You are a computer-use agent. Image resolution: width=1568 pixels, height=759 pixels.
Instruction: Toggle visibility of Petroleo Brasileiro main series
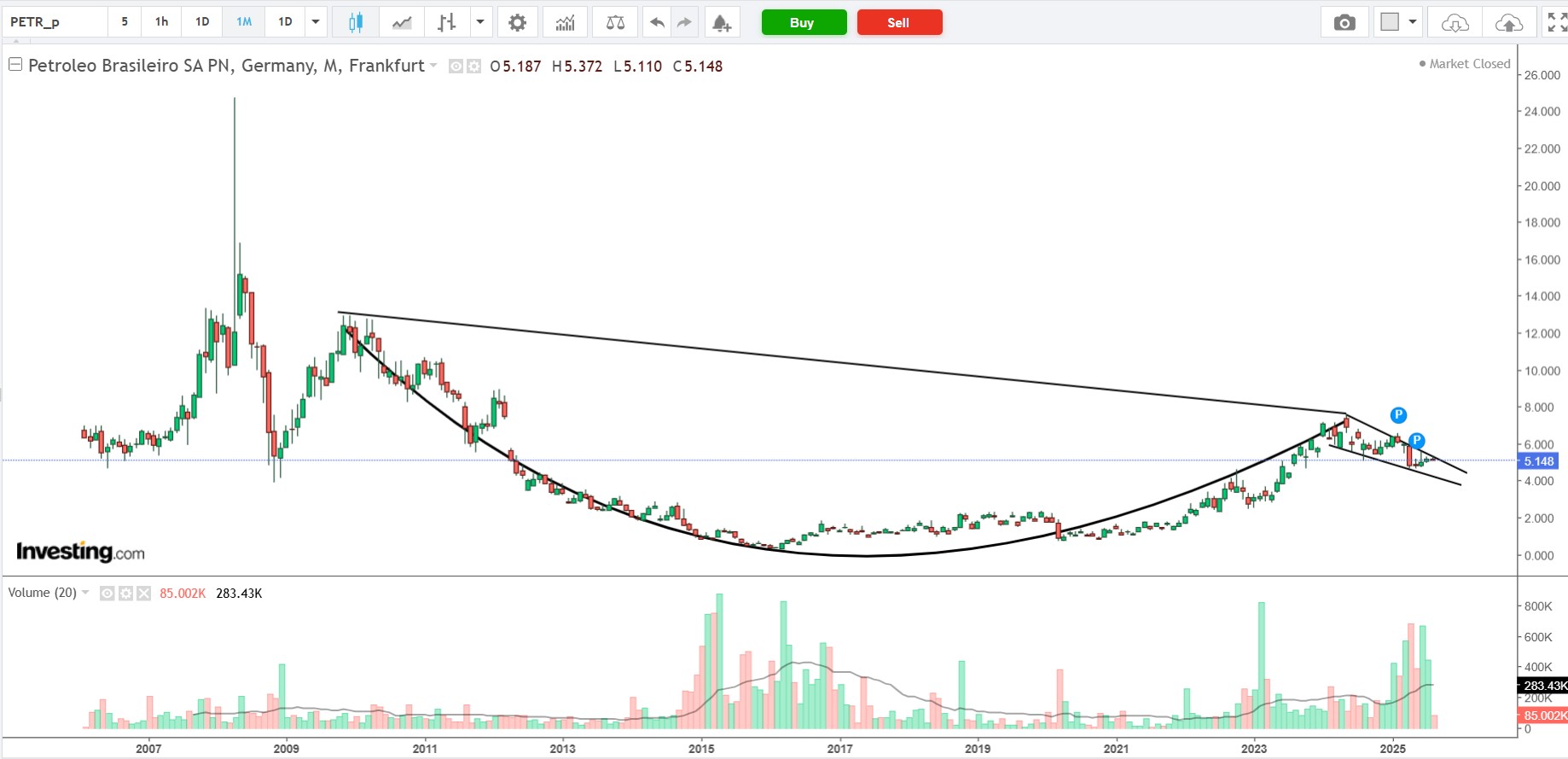(456, 66)
